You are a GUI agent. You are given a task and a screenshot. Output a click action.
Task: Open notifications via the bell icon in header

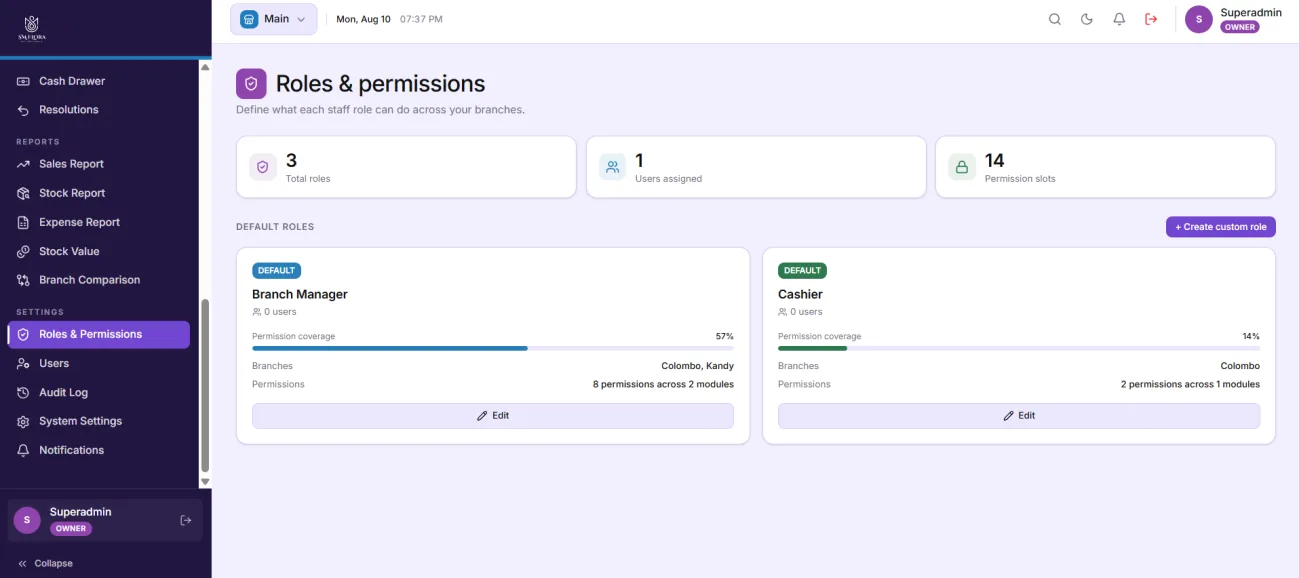click(x=1119, y=19)
